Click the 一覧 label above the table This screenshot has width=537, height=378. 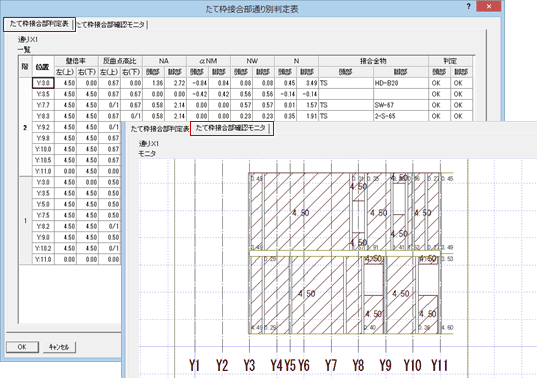[24, 50]
